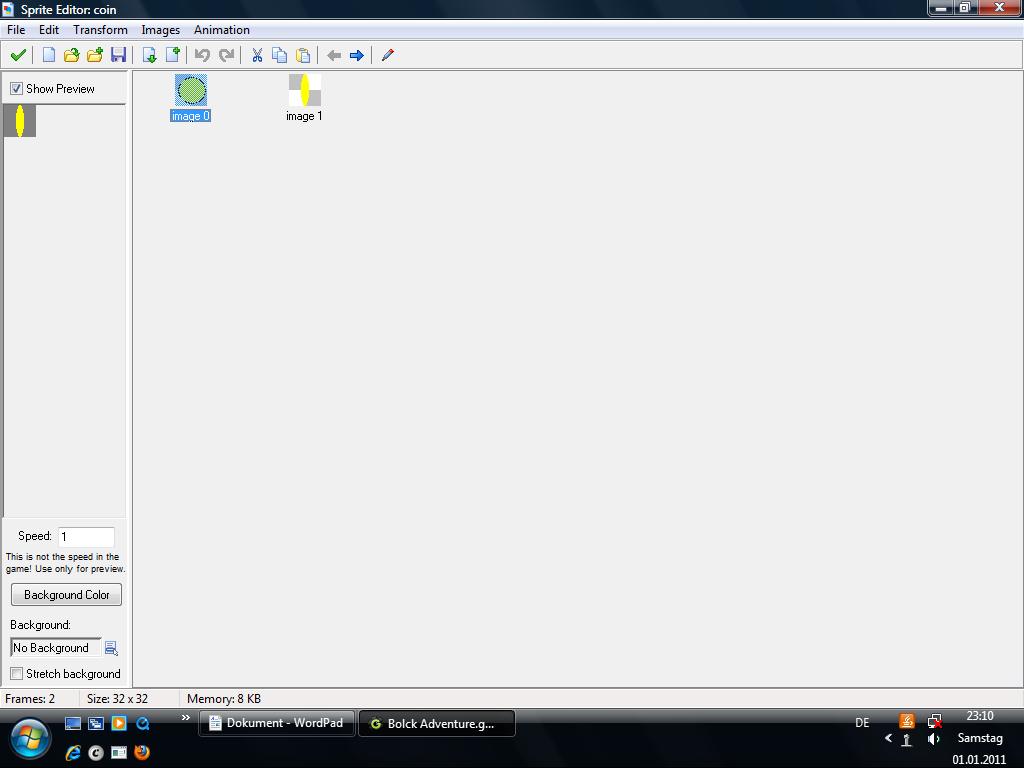Show hidden system tray icons arrow
The image size is (1024, 768).
(888, 739)
